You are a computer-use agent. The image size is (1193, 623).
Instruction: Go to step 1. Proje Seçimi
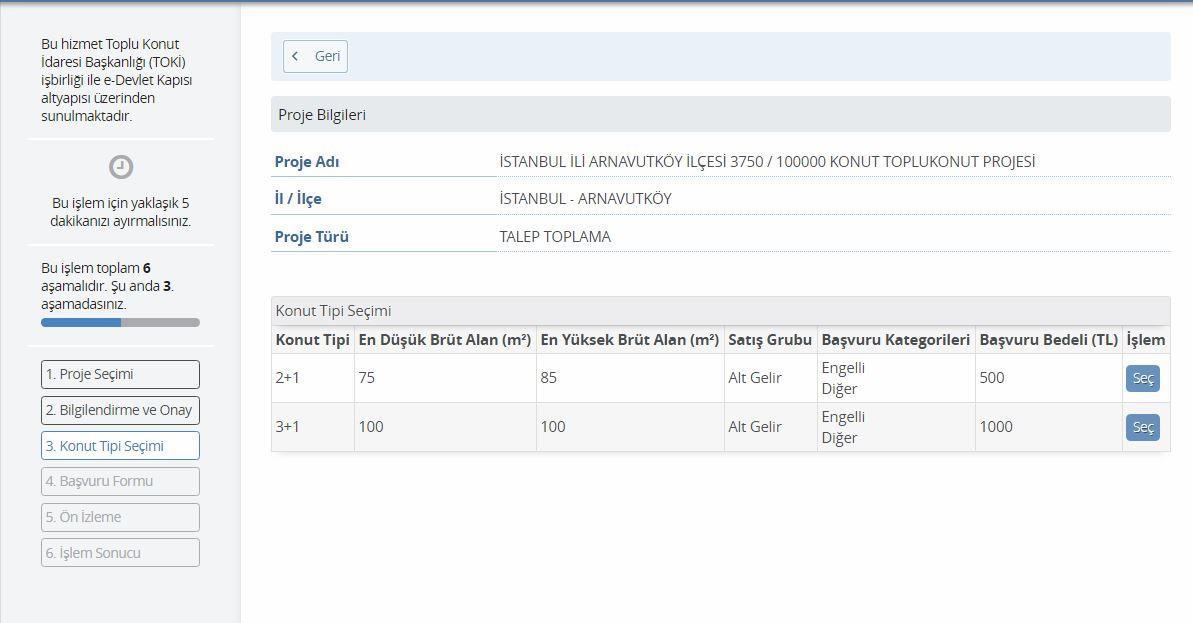pos(120,374)
